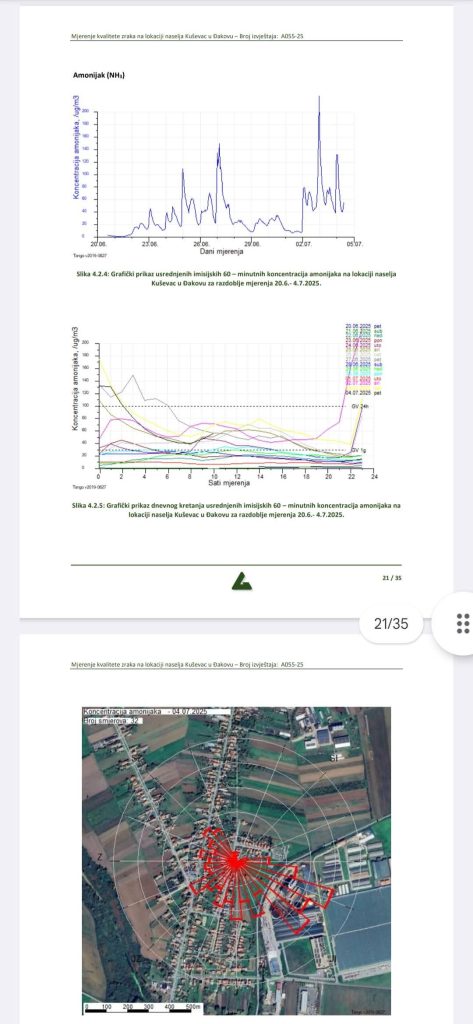Tap the daily hourly ammonia concentration chart
The width and height of the screenshot is (473, 1024).
(x=227, y=406)
